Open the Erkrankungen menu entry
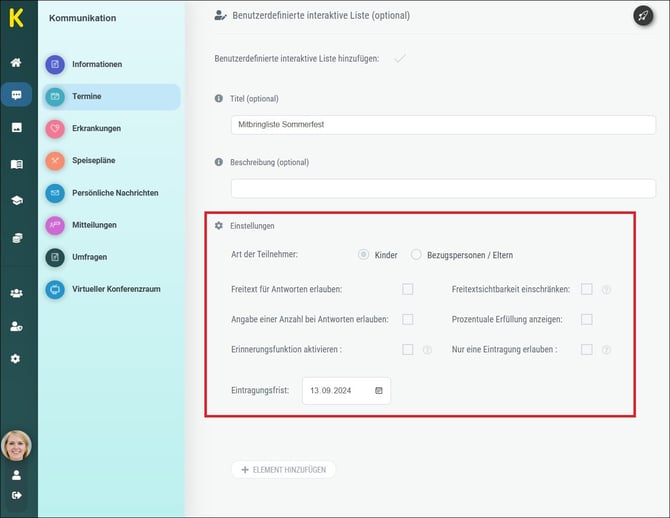The height and width of the screenshot is (518, 670). tap(111, 129)
